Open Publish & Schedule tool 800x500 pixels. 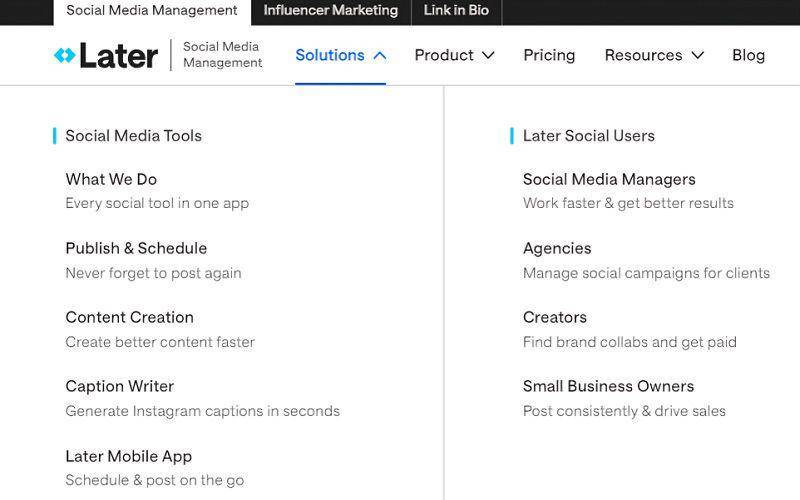pos(136,248)
